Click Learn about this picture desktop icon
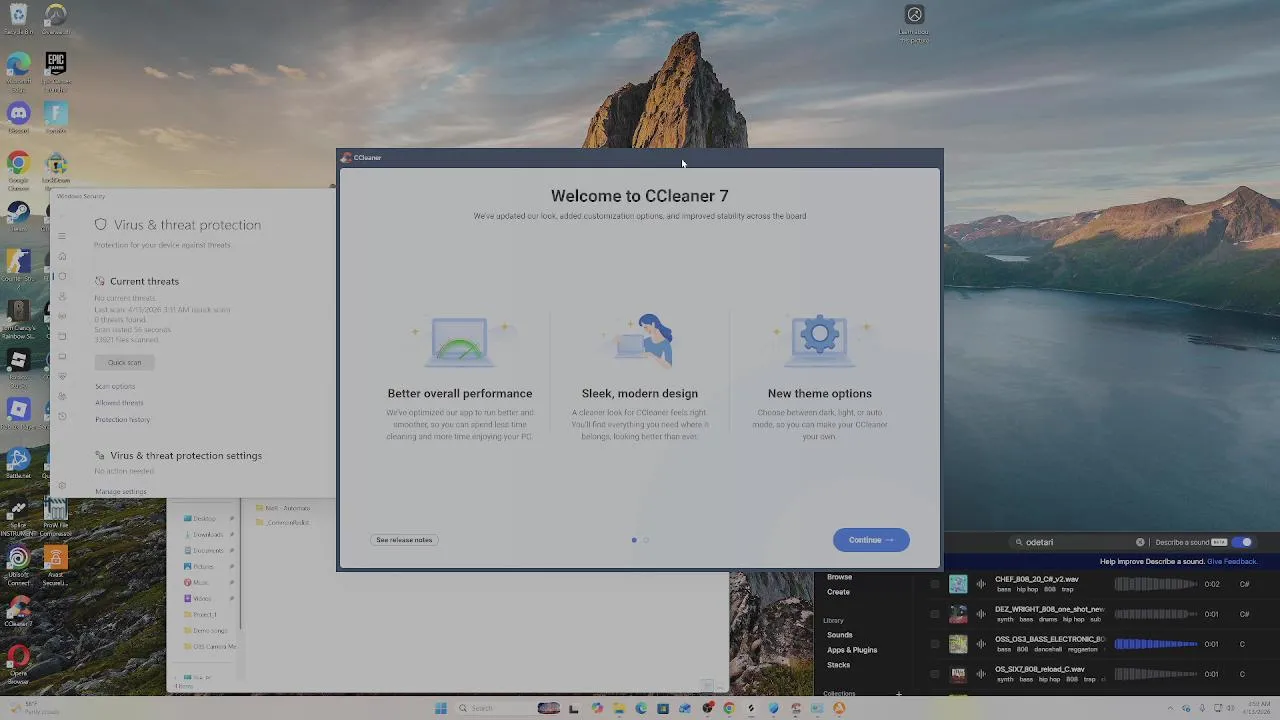 pos(914,24)
